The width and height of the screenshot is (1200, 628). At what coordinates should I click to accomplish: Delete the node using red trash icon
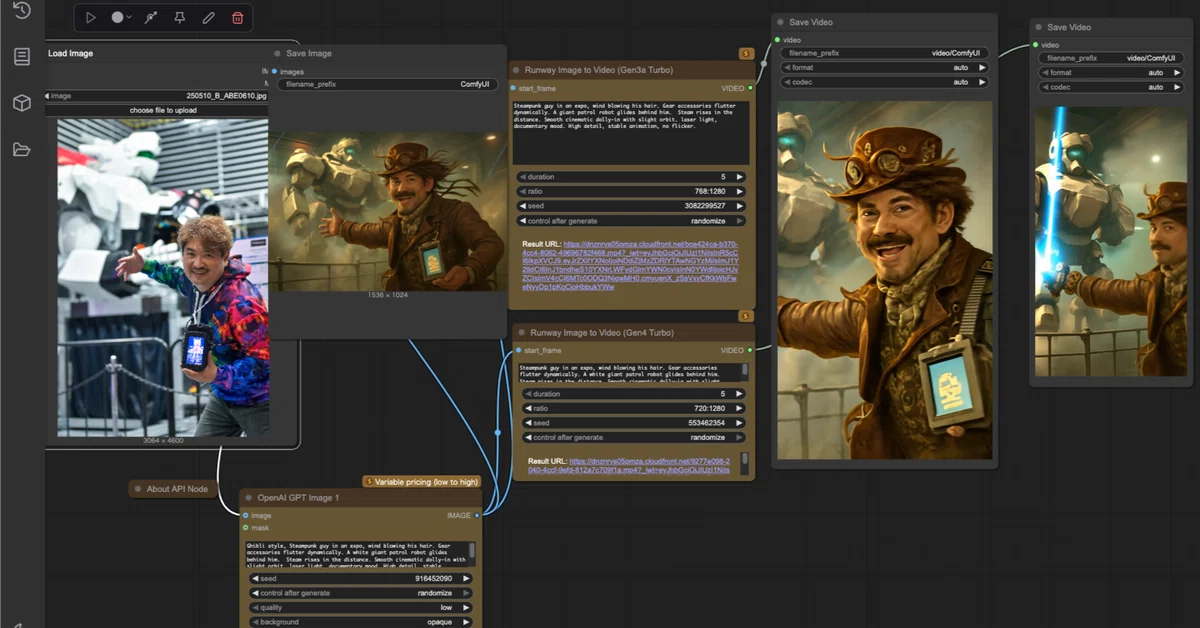click(x=237, y=17)
